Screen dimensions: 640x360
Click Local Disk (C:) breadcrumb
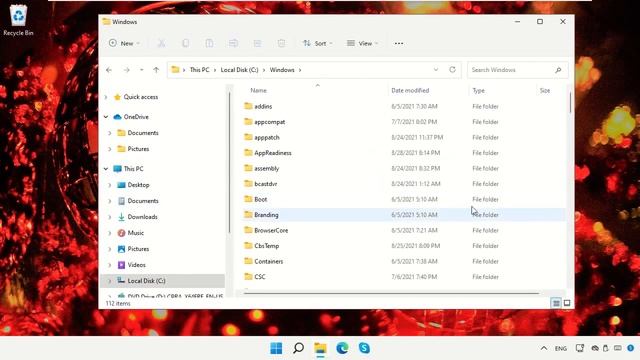coord(239,70)
